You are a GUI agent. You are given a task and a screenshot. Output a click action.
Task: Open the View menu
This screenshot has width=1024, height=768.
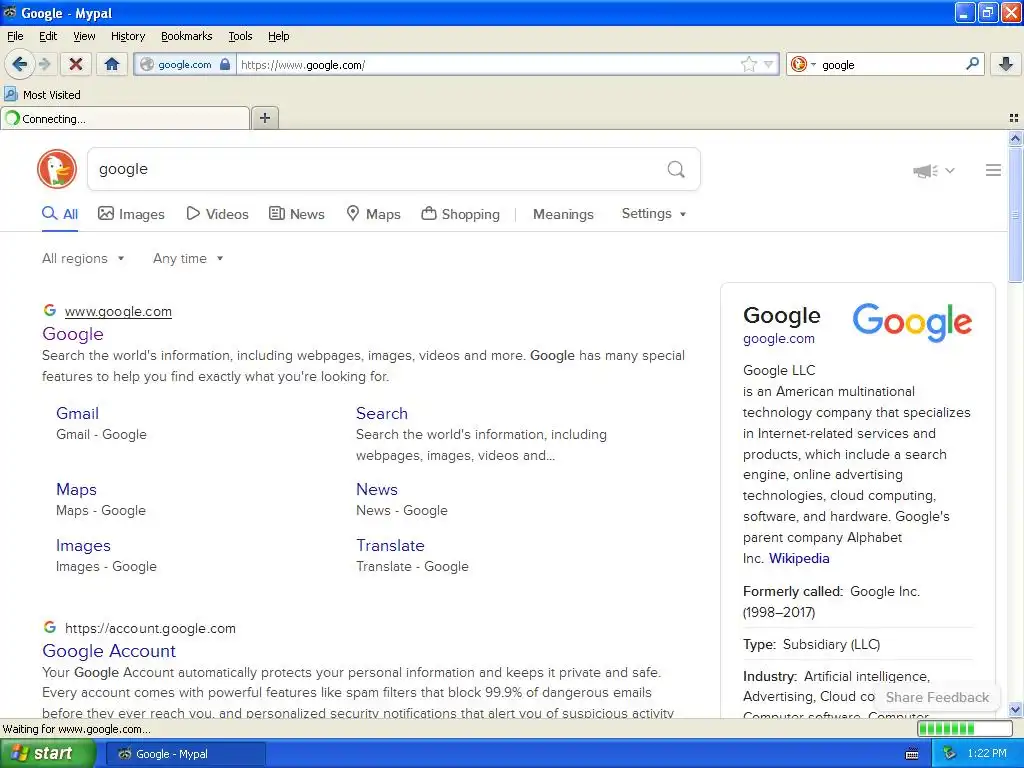(x=84, y=36)
